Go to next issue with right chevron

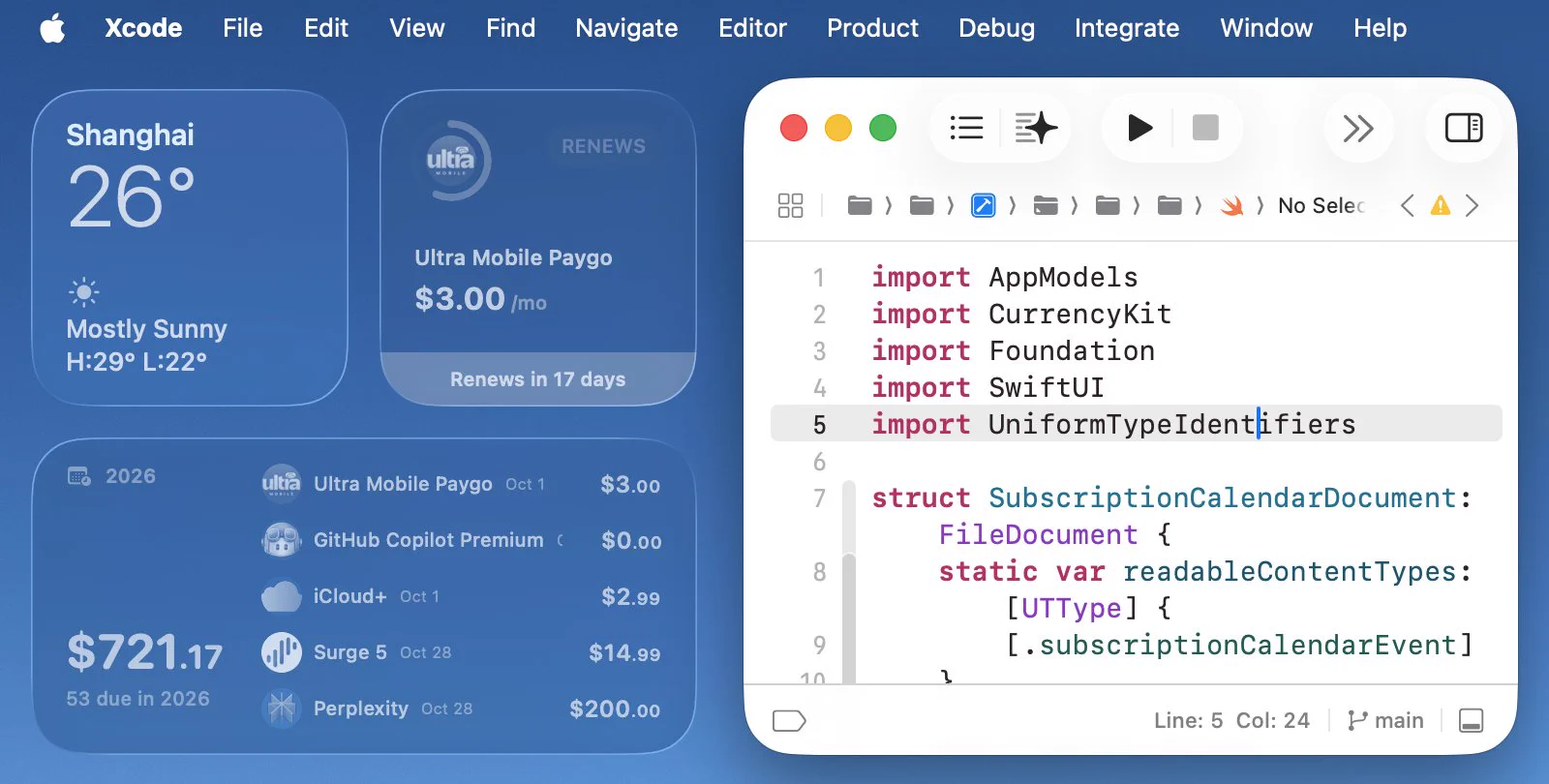[1472, 205]
